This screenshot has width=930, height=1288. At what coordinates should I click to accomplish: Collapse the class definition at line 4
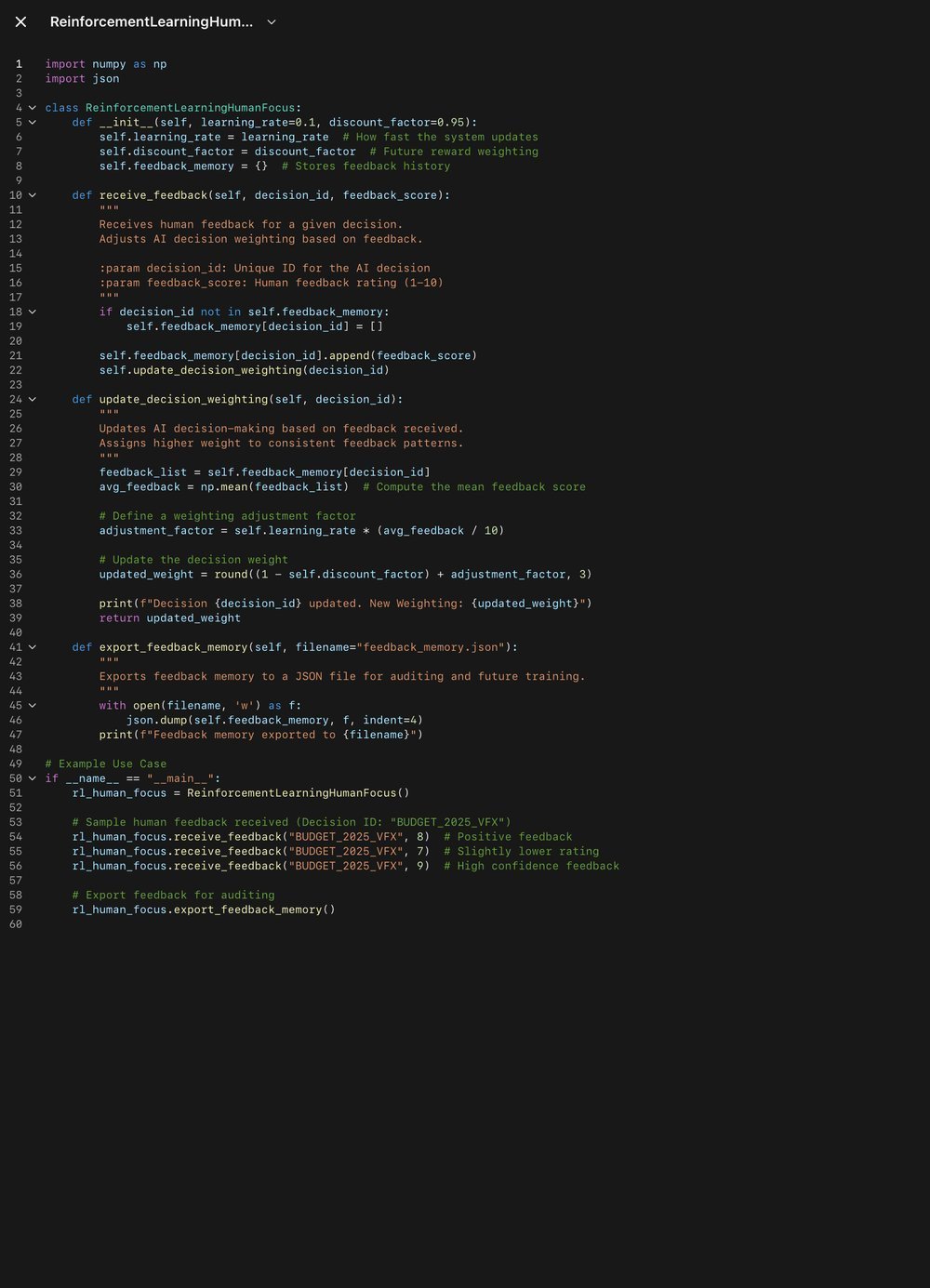[x=33, y=108]
